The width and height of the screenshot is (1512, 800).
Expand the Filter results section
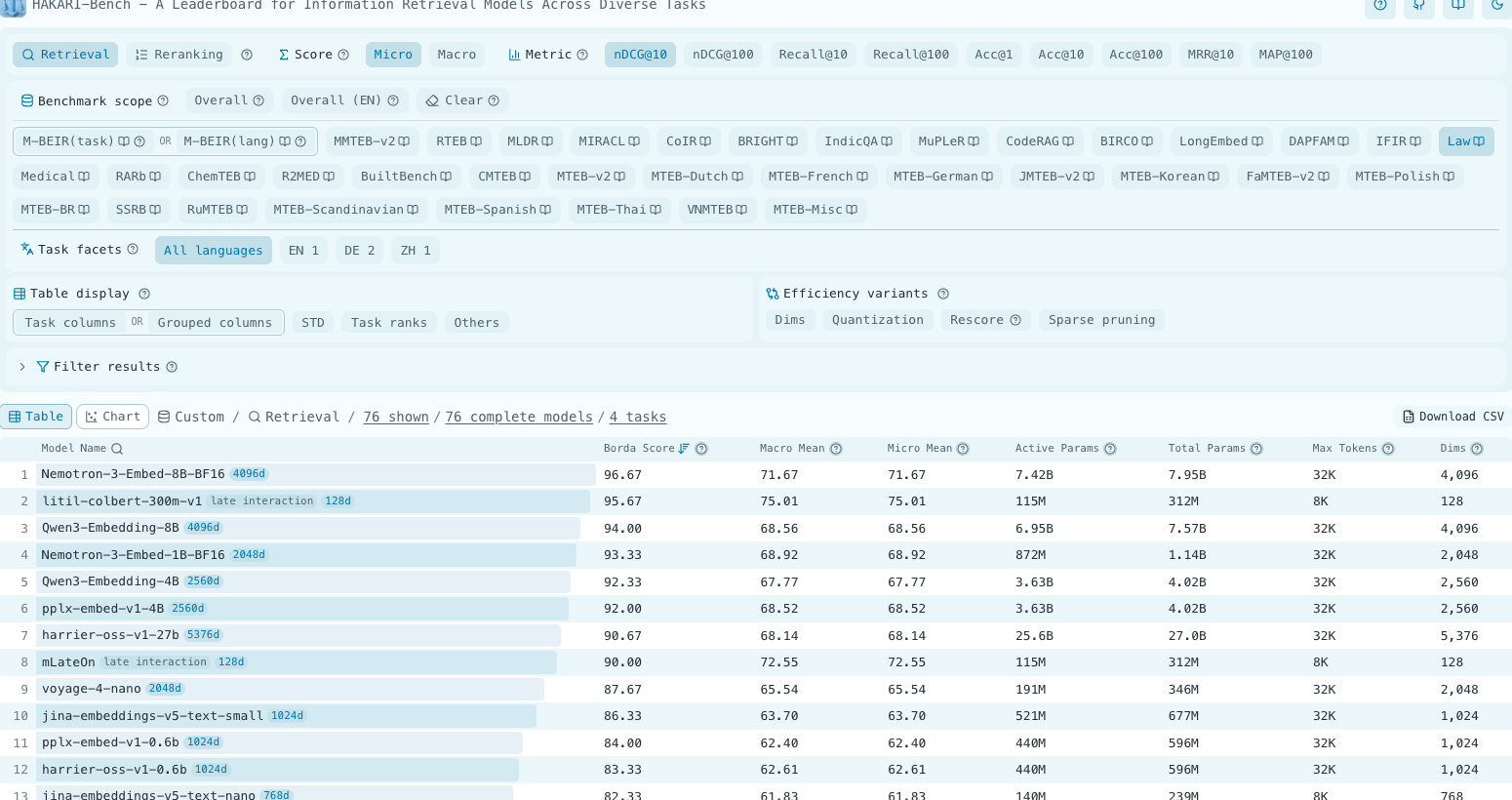pyautogui.click(x=22, y=367)
